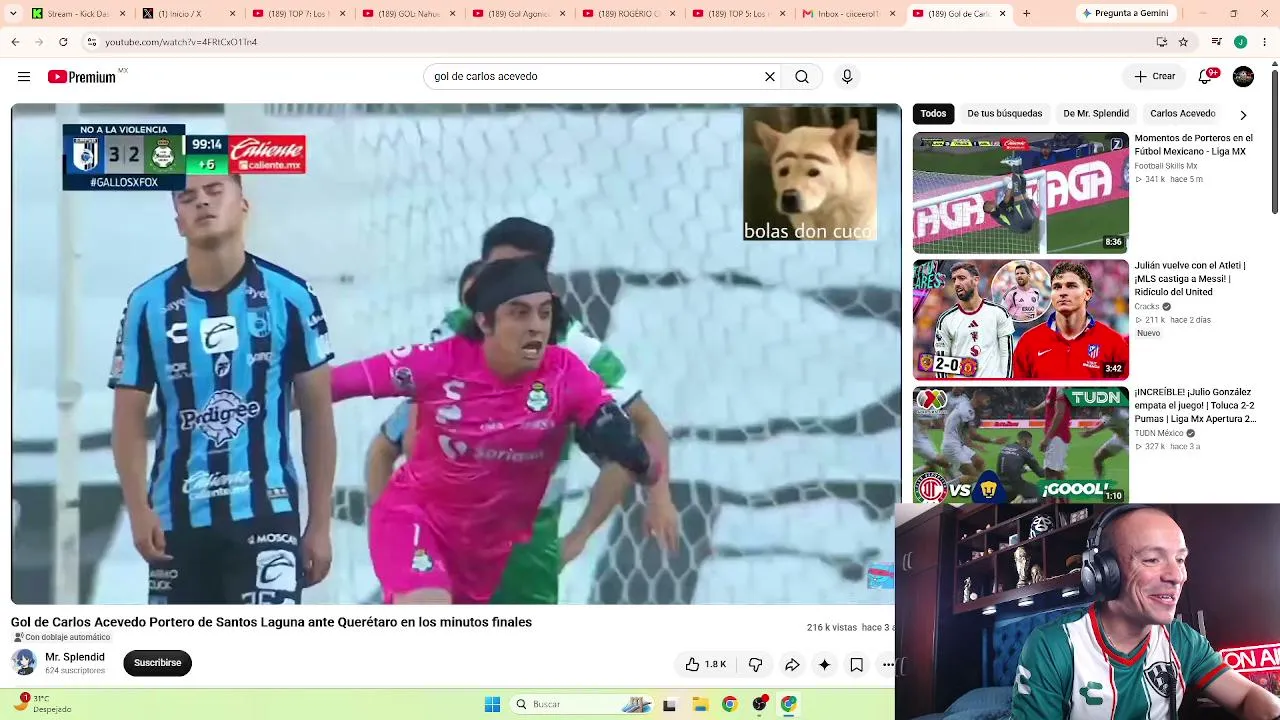Click the Con doblaje automático label
The height and width of the screenshot is (720, 1280).
point(62,637)
